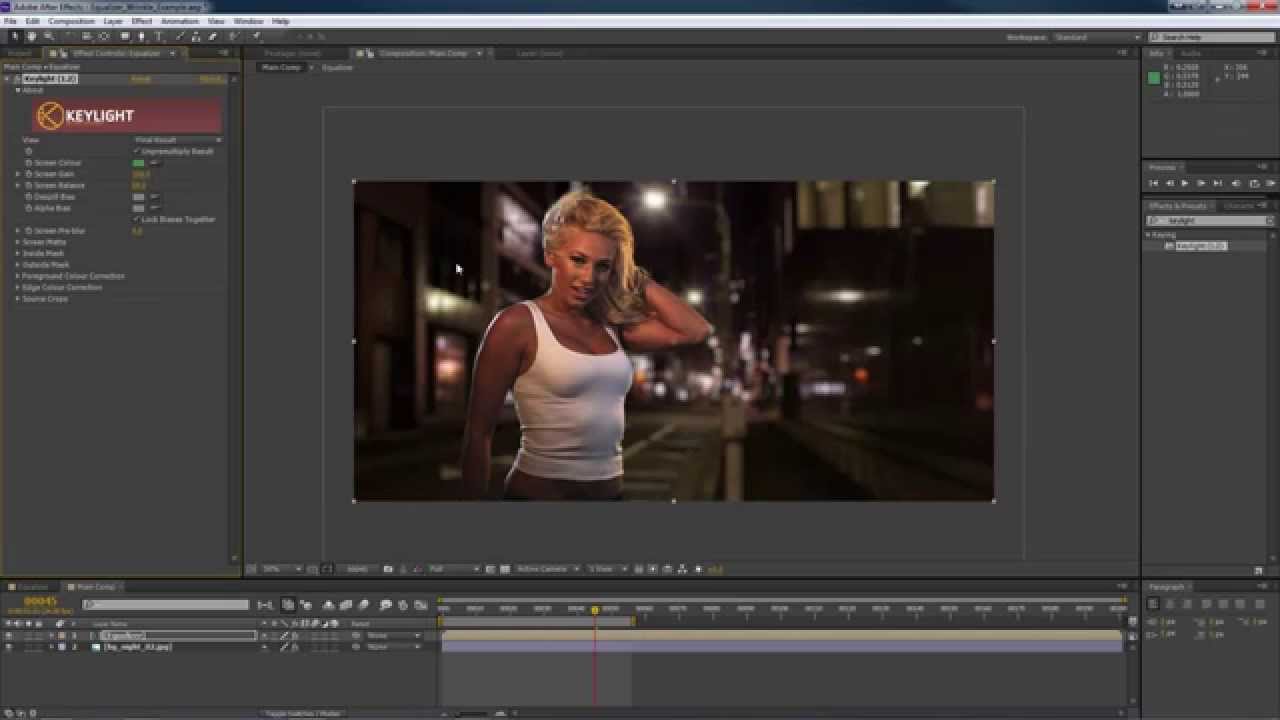Toggle the Screen Gain stopwatch

(x=28, y=174)
